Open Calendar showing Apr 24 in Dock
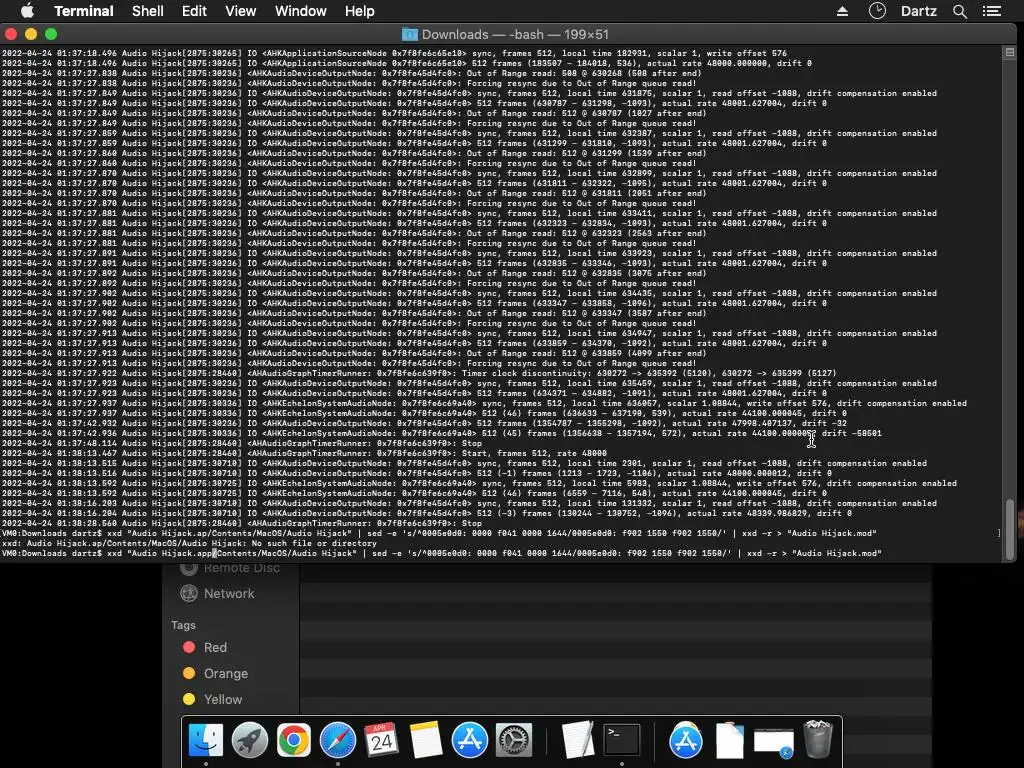 381,740
